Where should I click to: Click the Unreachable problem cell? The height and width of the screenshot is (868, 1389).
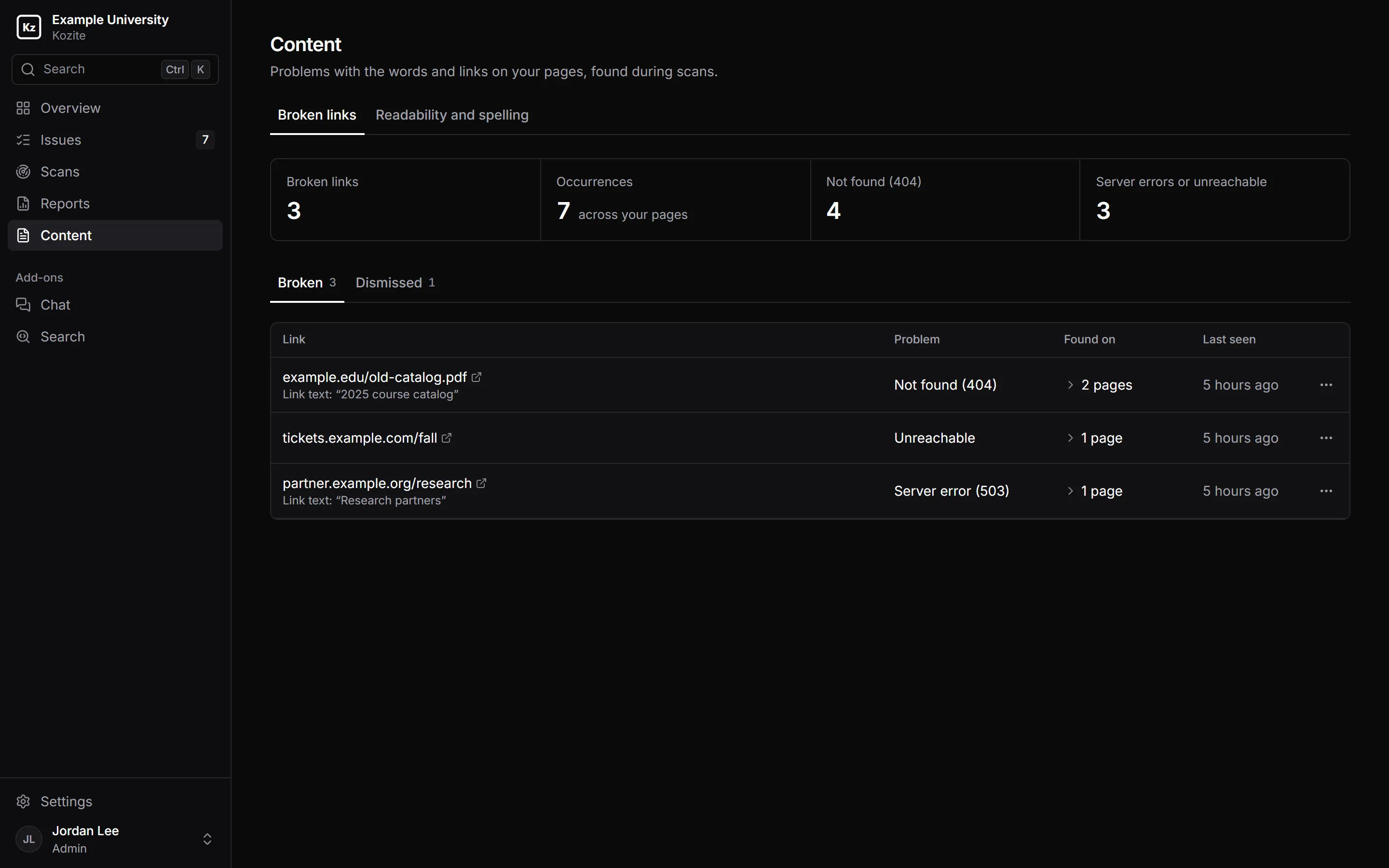[934, 438]
